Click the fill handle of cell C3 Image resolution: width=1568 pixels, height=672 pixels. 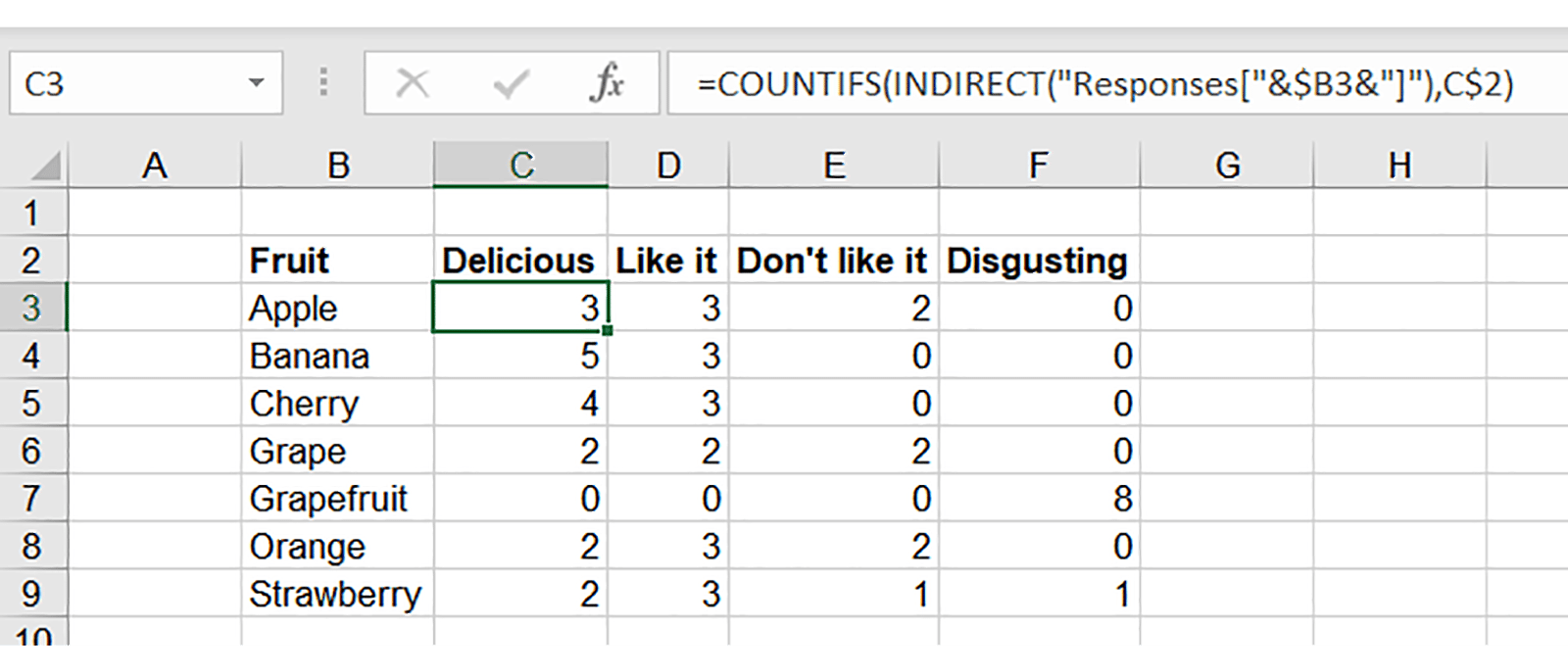(x=608, y=331)
